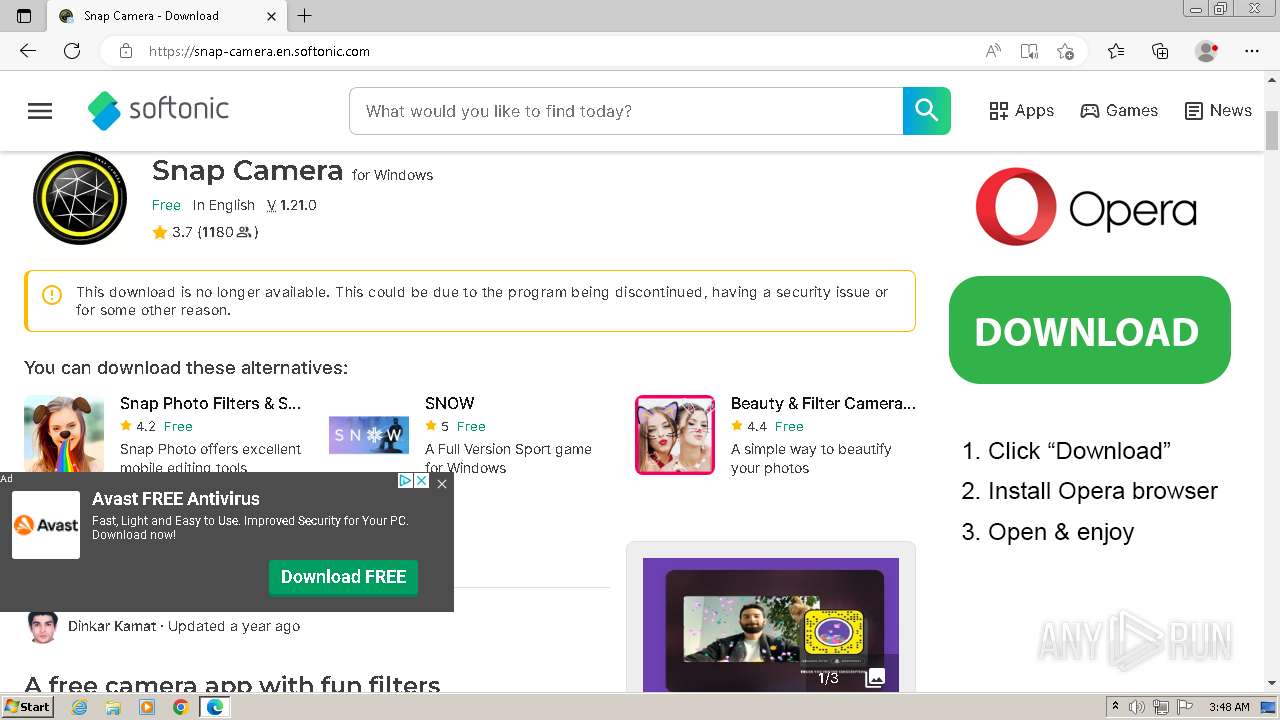Click Dinkar Kamat's avatar
Viewport: 1280px width, 720px height.
(42, 626)
